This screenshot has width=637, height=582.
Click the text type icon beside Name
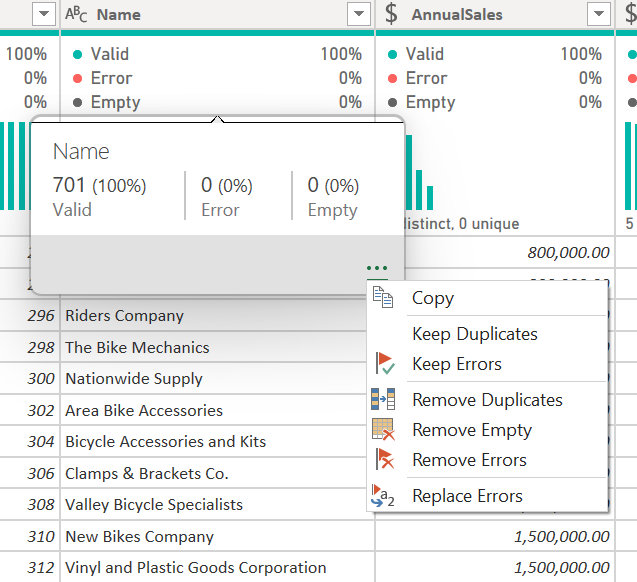point(76,14)
